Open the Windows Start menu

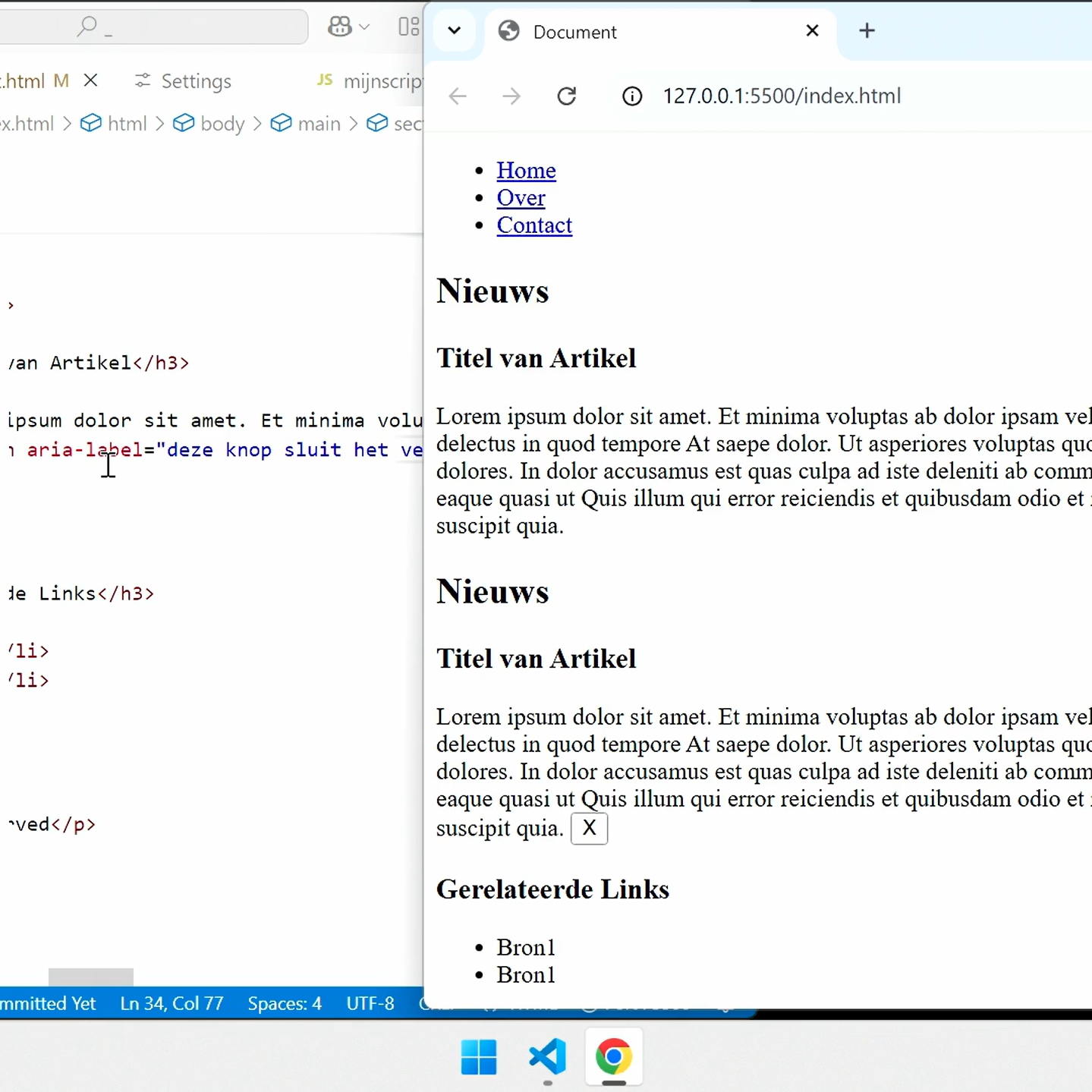(x=479, y=1057)
